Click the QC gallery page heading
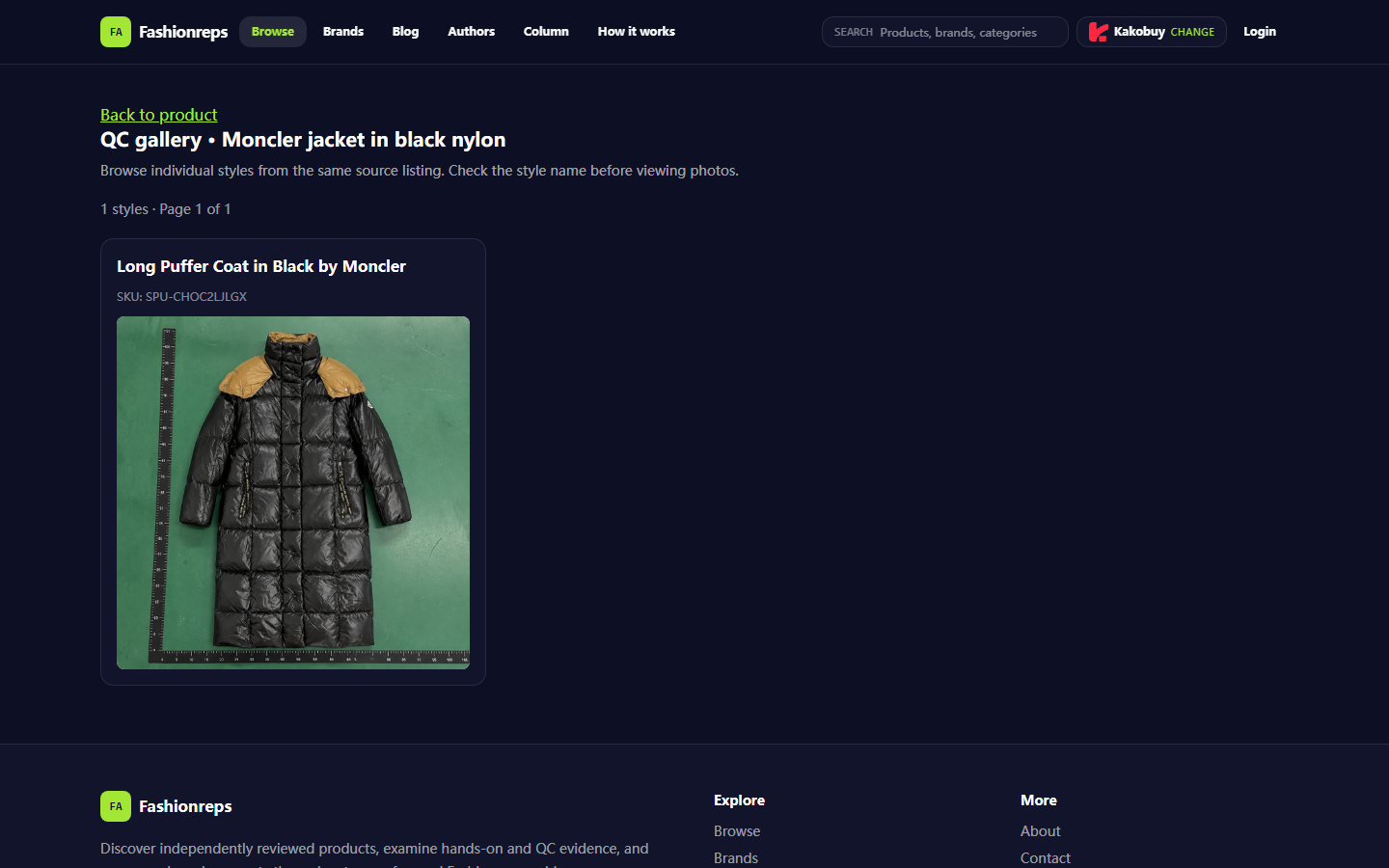 (303, 140)
